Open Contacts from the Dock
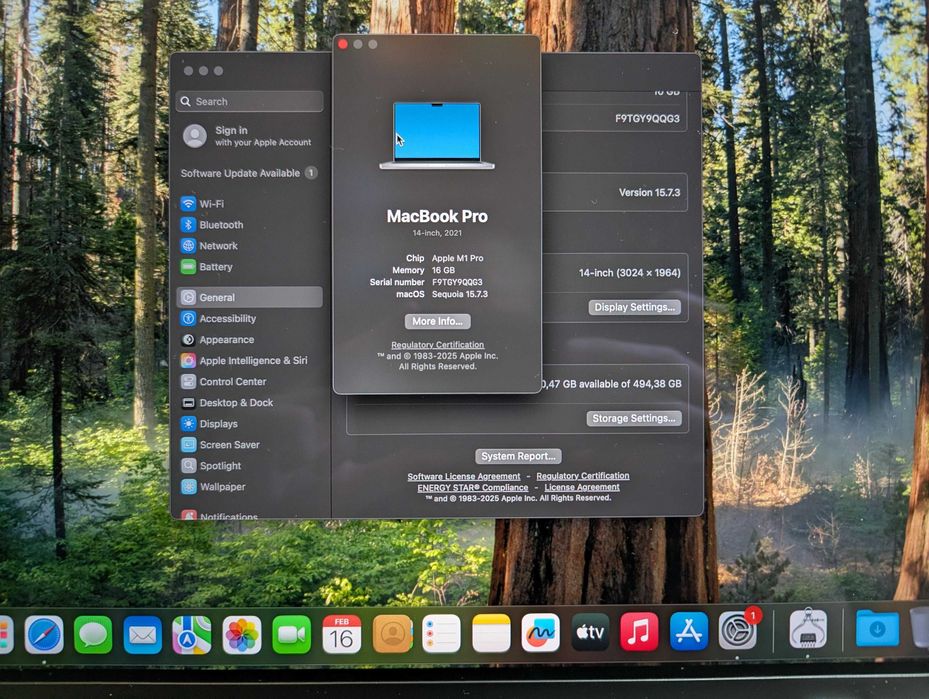This screenshot has width=929, height=699. coord(392,634)
